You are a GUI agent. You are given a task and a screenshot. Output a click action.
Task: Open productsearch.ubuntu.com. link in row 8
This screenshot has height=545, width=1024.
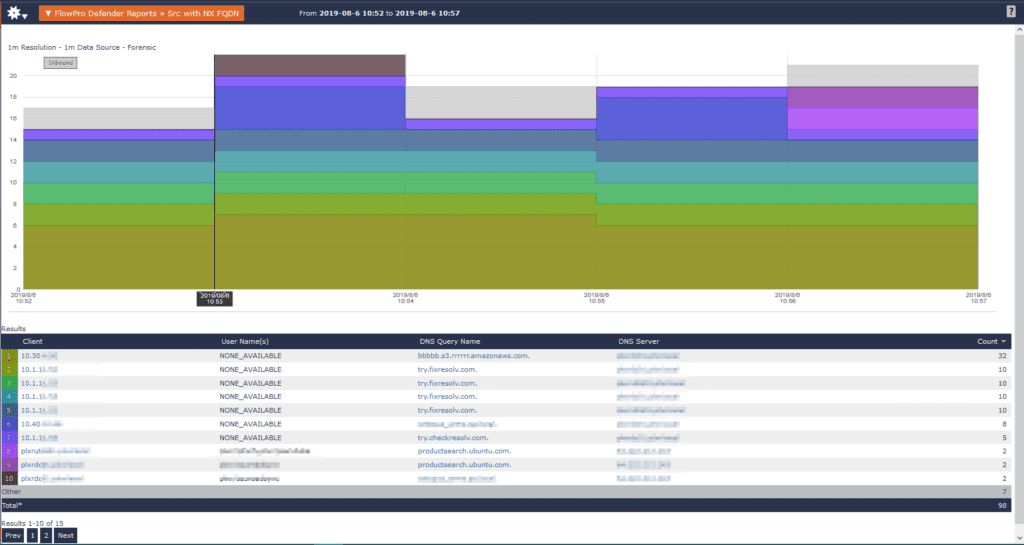coord(464,451)
